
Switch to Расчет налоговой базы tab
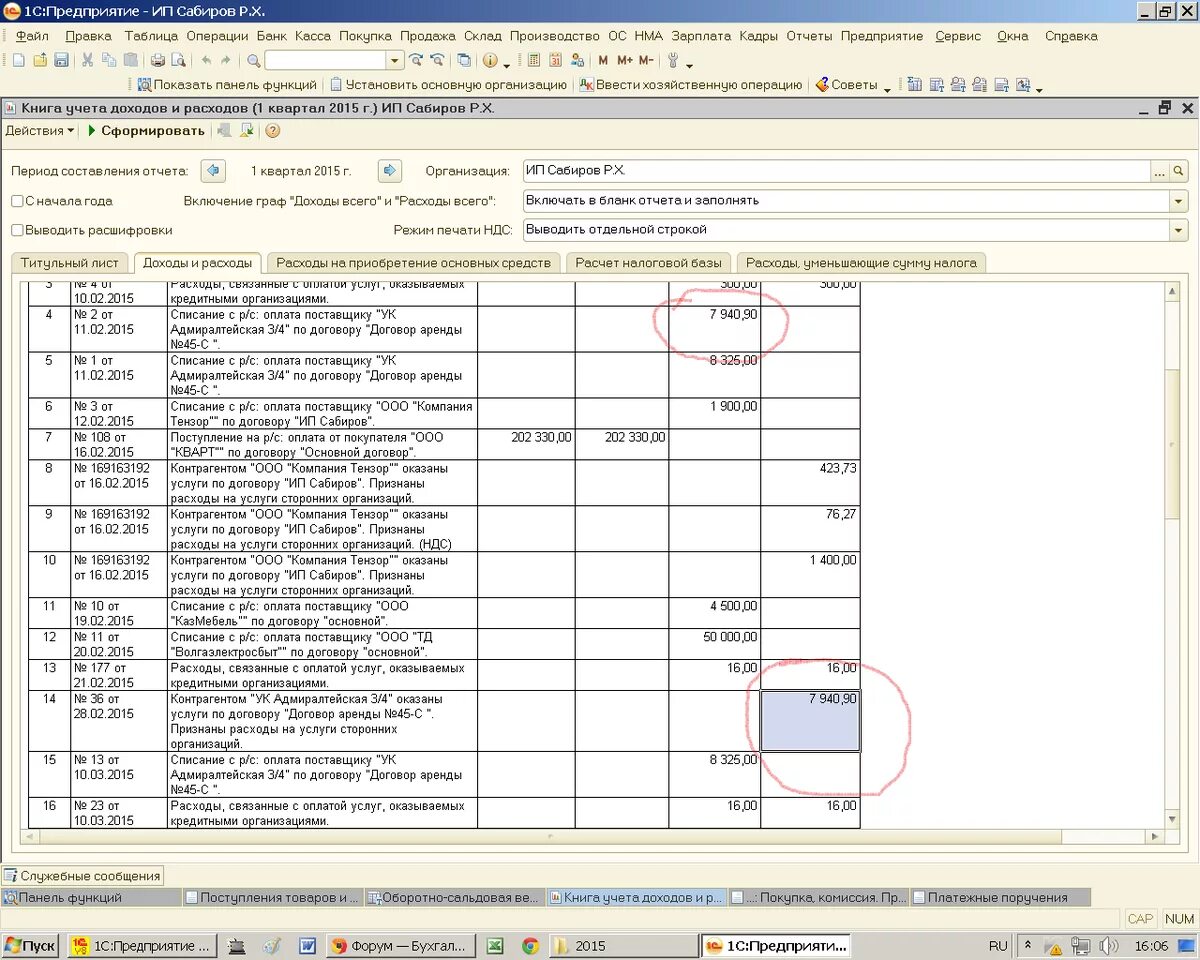(x=649, y=263)
